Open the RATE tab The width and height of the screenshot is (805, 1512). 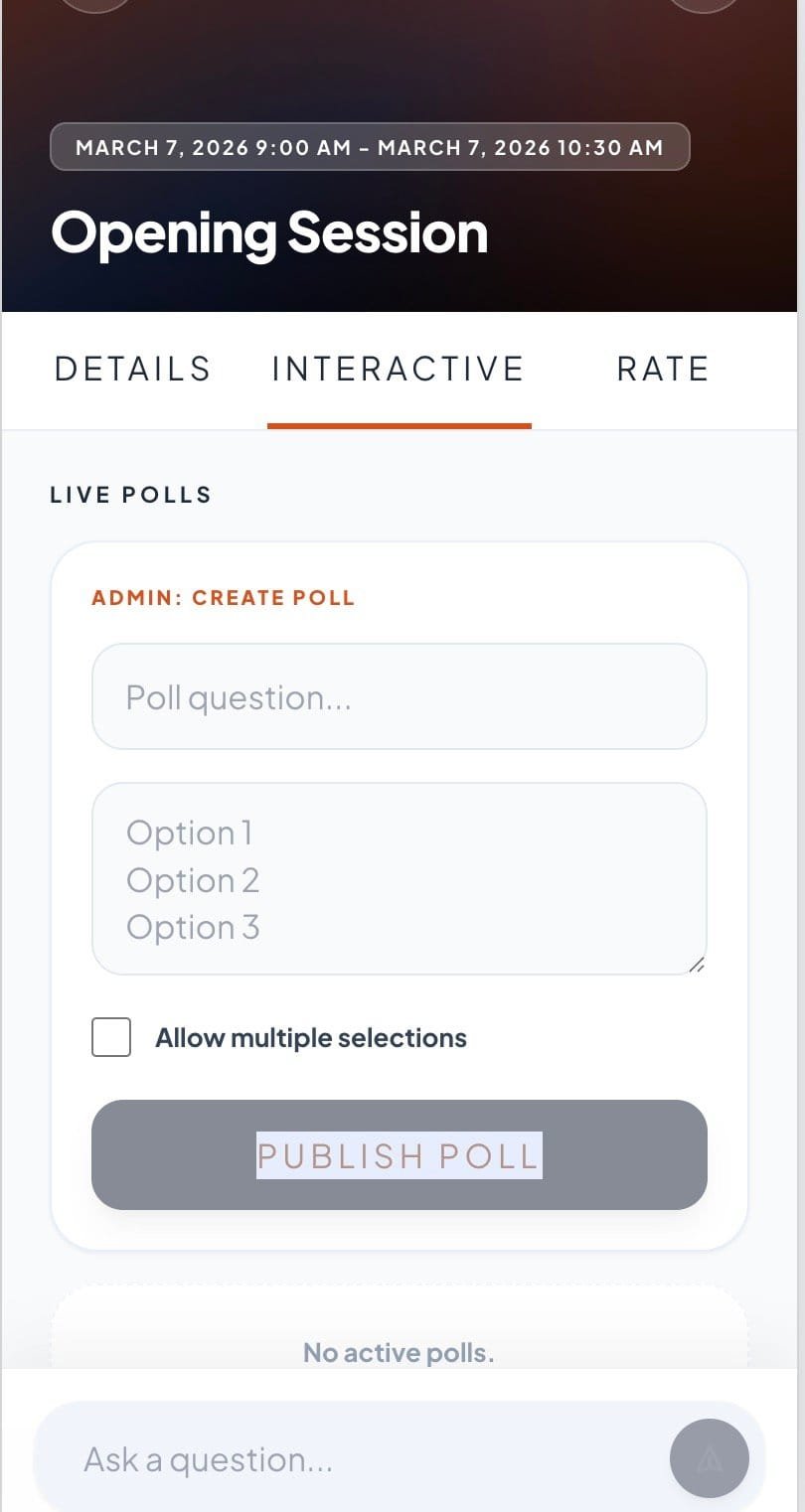[662, 369]
